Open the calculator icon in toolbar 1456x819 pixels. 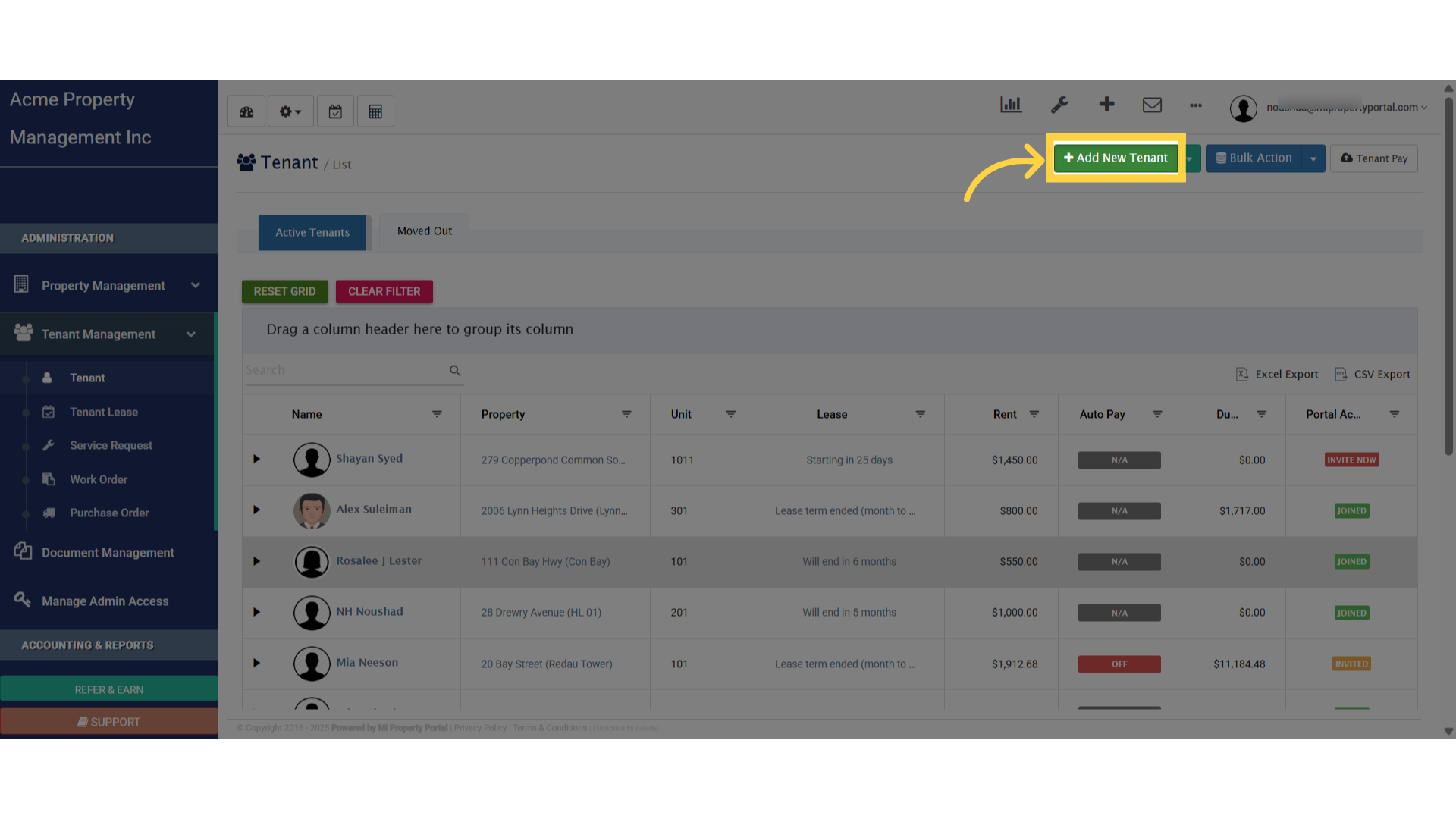(x=375, y=111)
